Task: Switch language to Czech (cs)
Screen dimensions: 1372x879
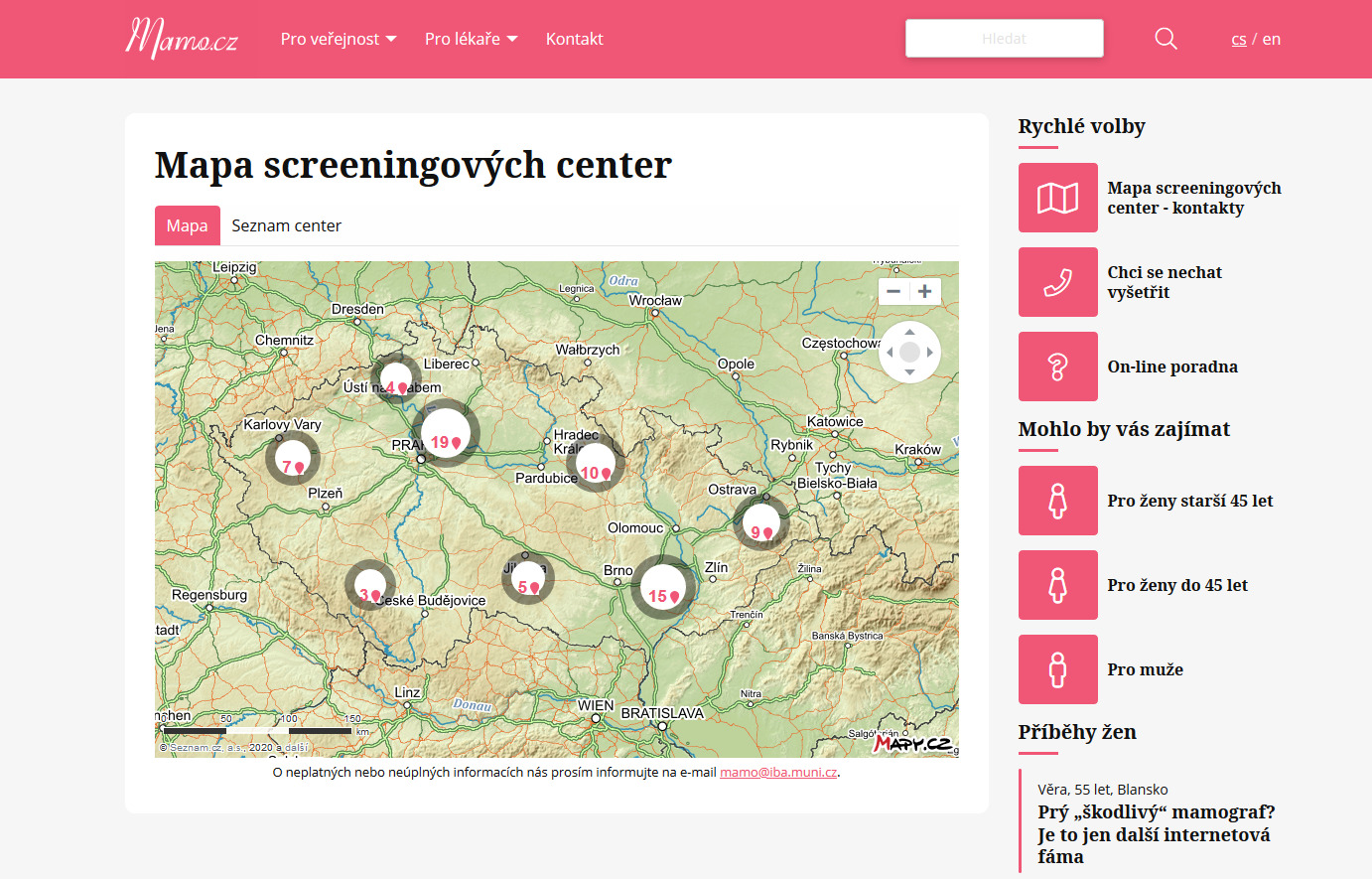Action: pos(1239,40)
